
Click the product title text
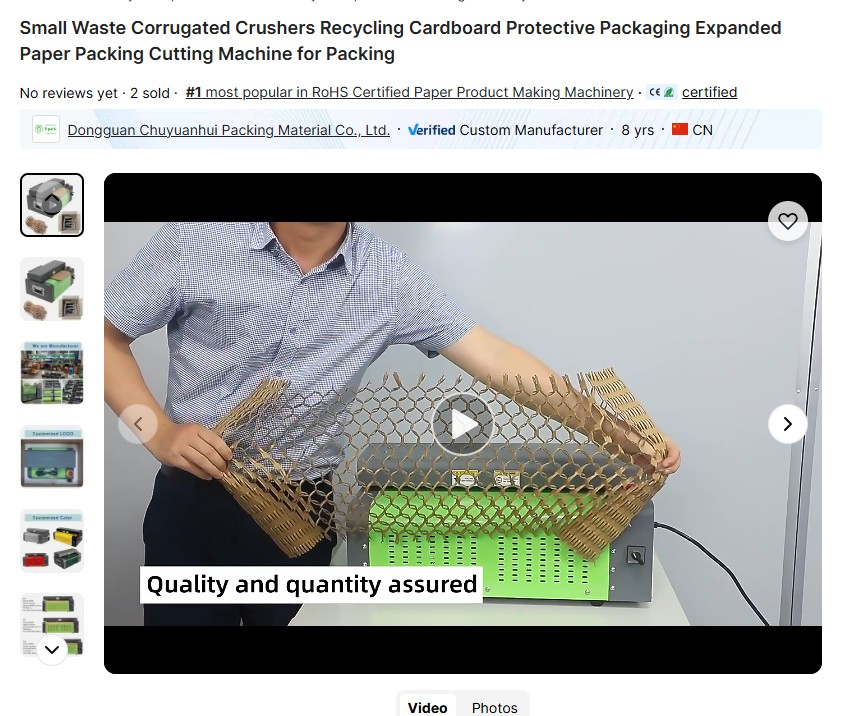(x=400, y=41)
